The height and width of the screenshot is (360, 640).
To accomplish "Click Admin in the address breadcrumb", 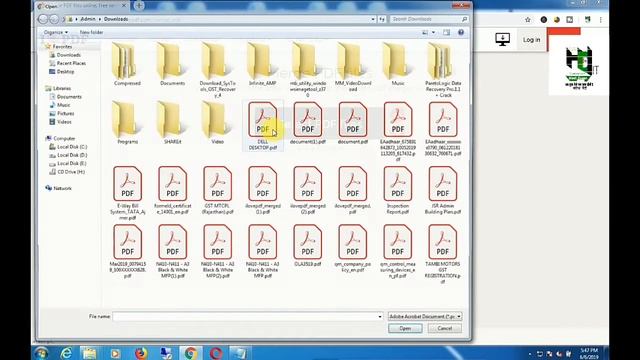I will point(88,19).
